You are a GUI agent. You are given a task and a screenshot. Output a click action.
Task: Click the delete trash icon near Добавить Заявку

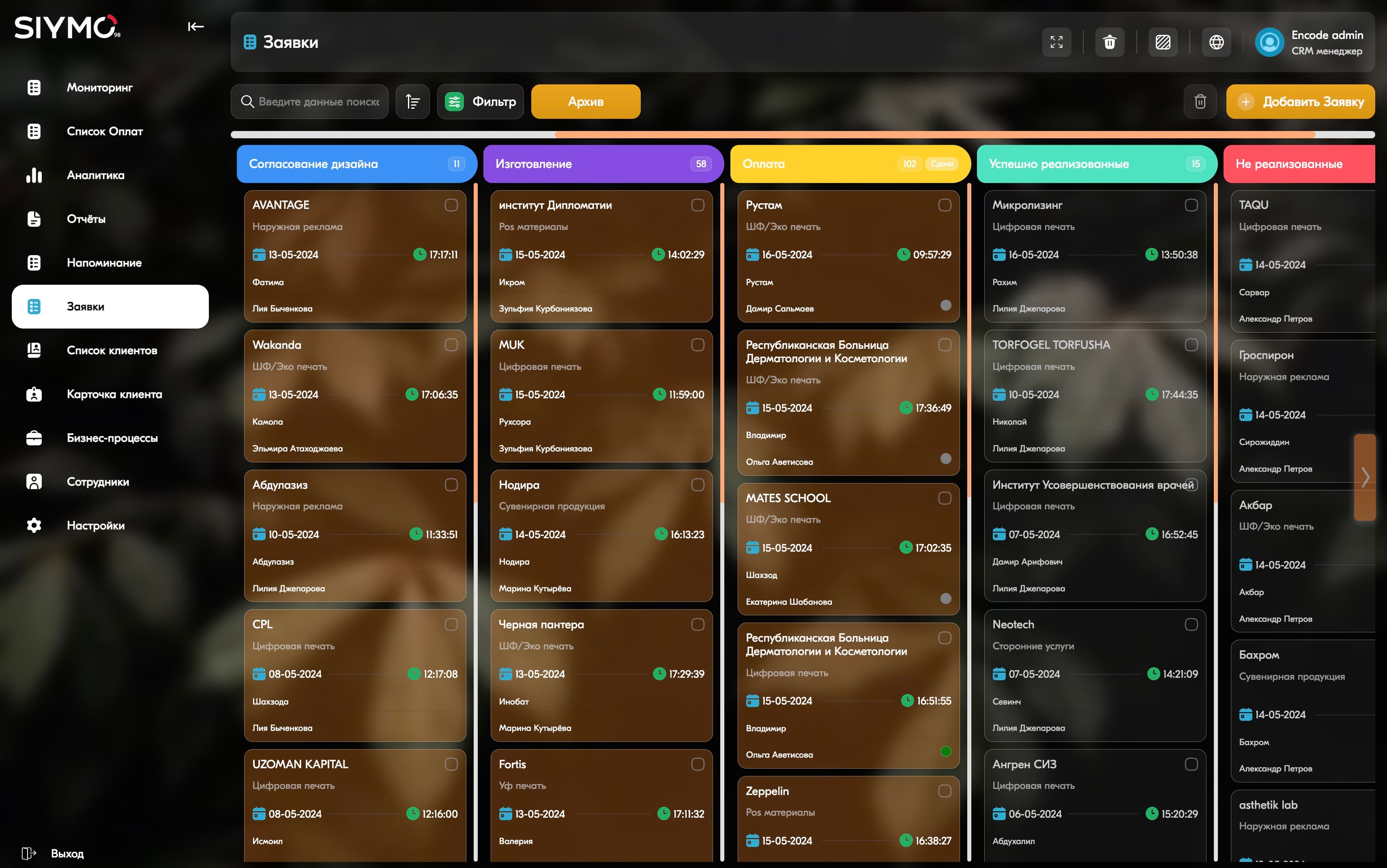tap(1200, 102)
